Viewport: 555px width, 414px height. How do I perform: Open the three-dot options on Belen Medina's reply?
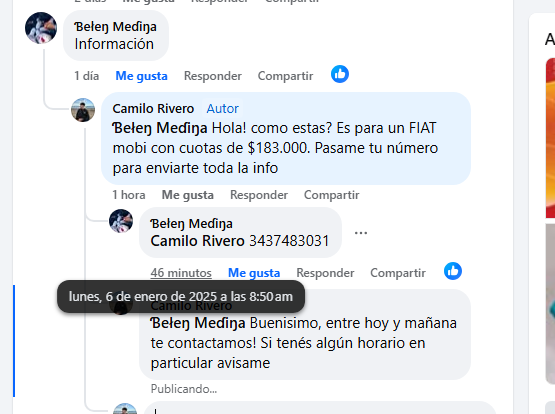click(361, 232)
